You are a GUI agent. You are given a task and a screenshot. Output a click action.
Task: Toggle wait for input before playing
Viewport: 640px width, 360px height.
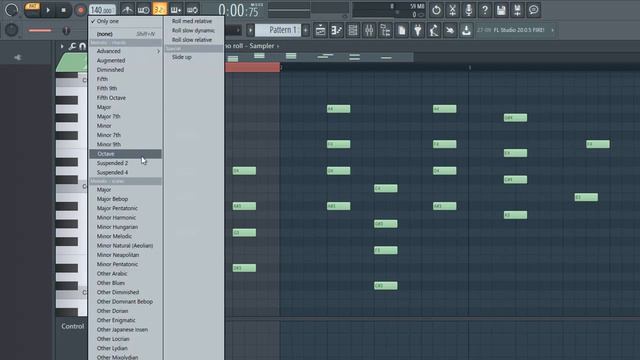143,10
